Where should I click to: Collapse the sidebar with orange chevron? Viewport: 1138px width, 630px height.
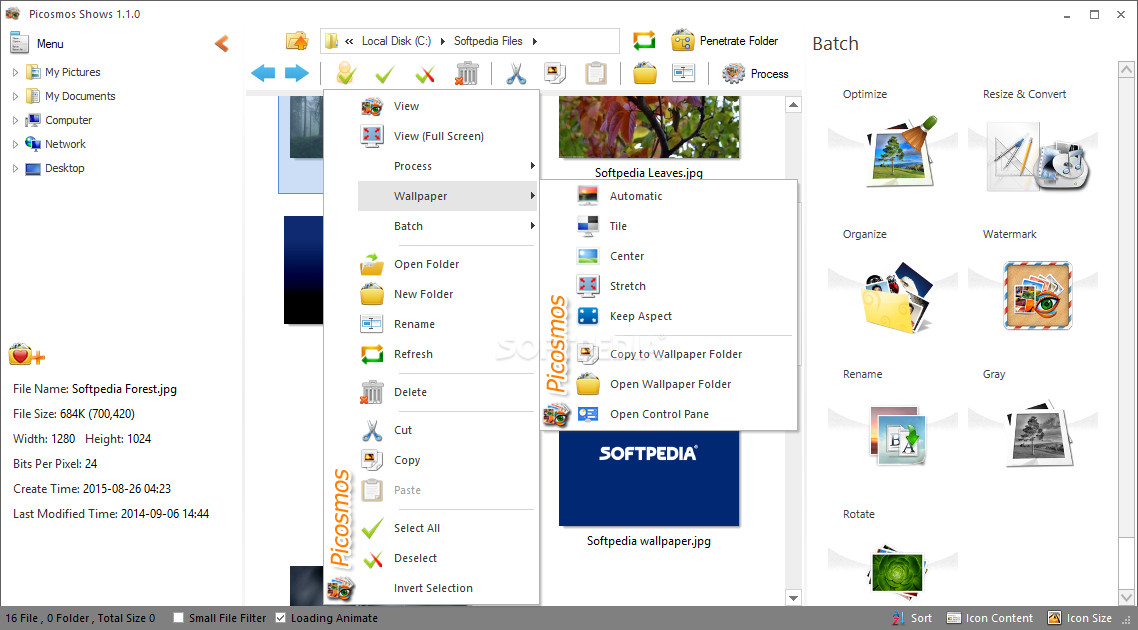click(222, 44)
